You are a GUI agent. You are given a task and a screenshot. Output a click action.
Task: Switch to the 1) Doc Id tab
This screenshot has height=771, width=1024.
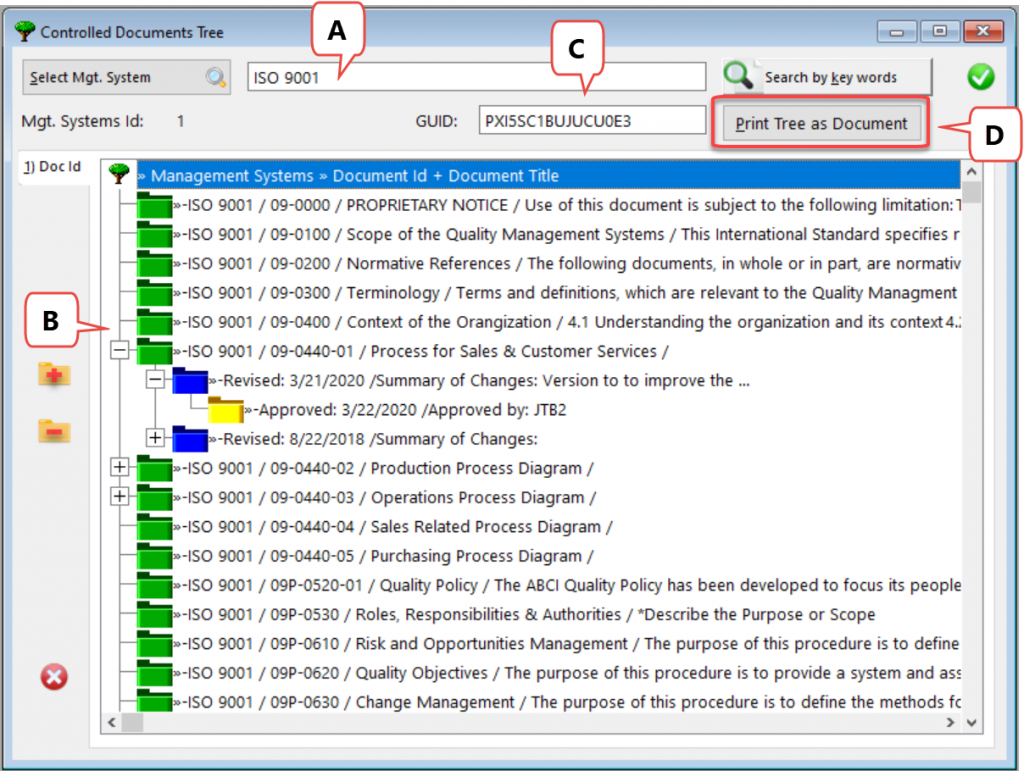[x=53, y=167]
